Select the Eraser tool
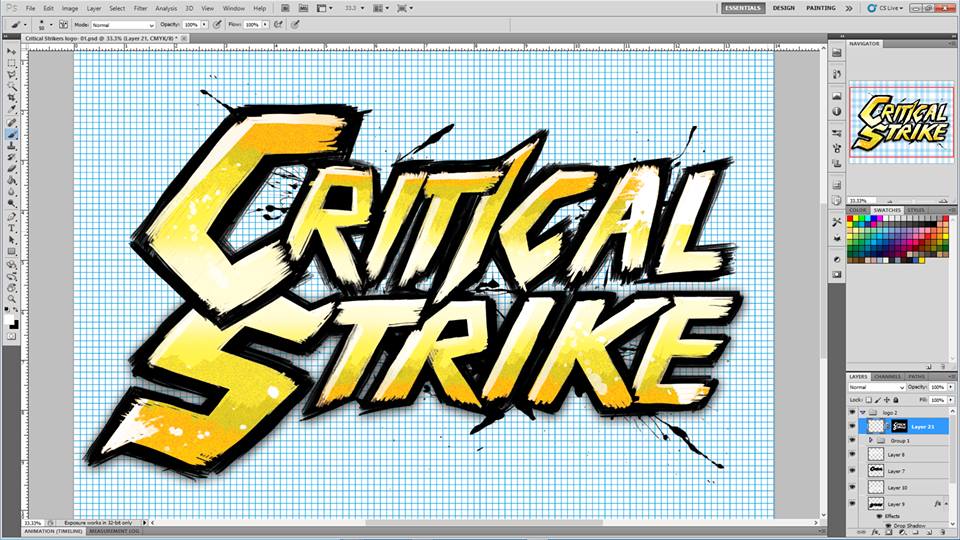The height and width of the screenshot is (540, 960). (12, 169)
